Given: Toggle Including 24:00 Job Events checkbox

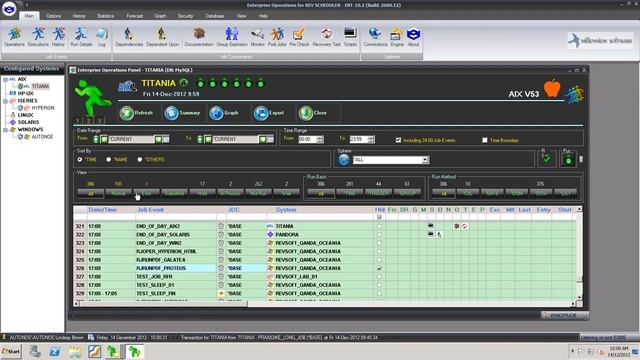Looking at the screenshot, I should [x=398, y=140].
